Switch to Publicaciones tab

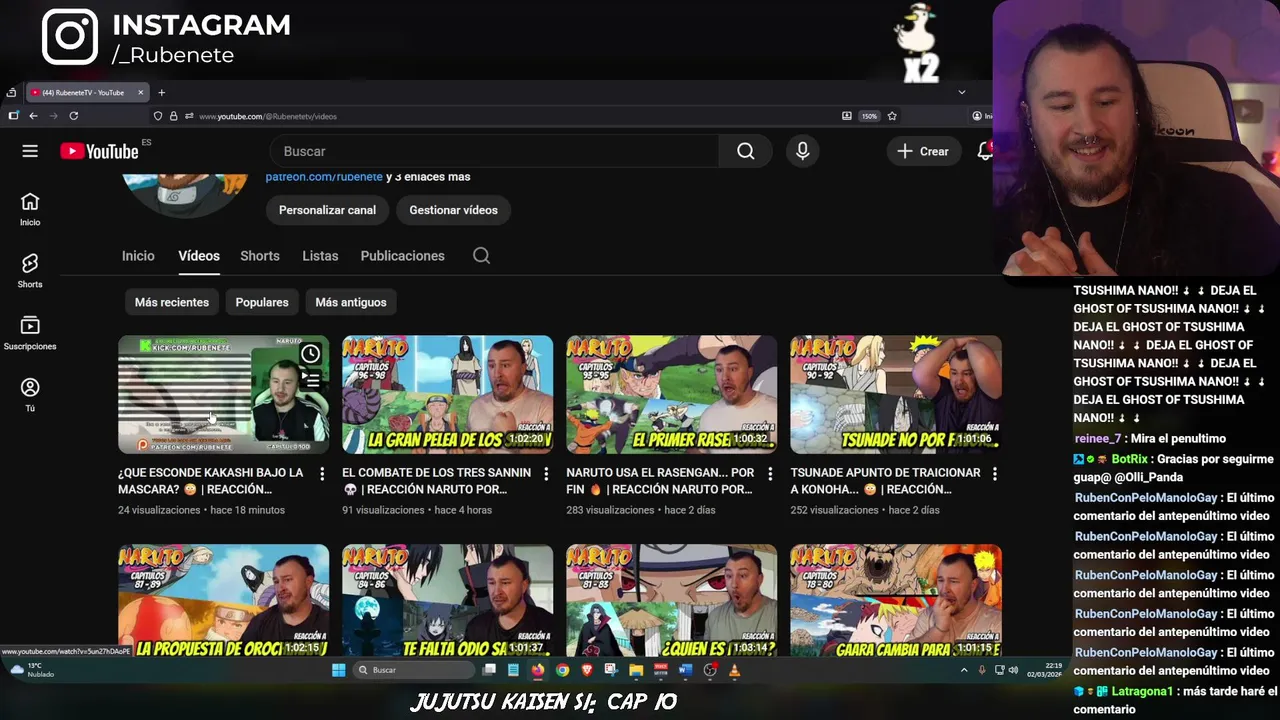402,256
